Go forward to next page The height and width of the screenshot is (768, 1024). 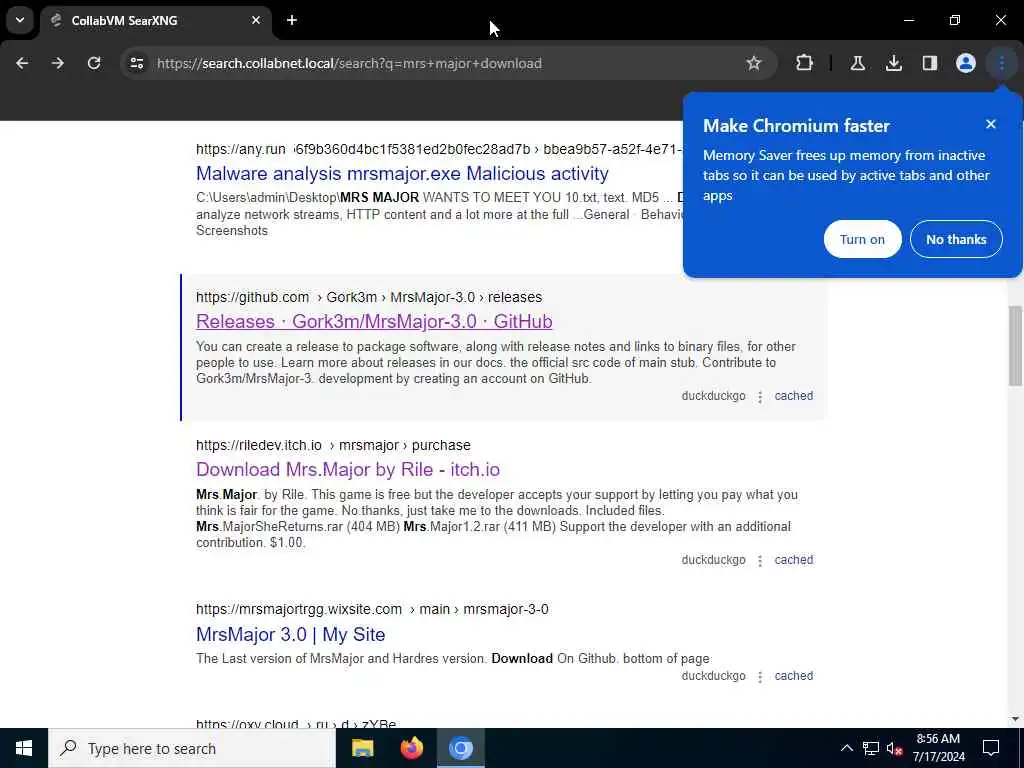(58, 63)
